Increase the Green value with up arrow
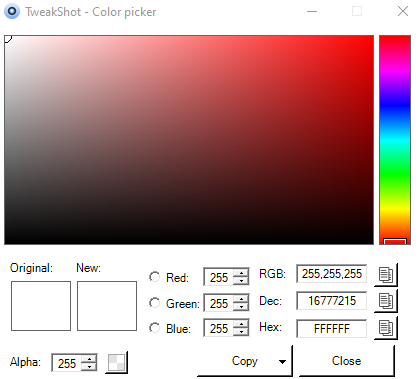 click(x=241, y=299)
